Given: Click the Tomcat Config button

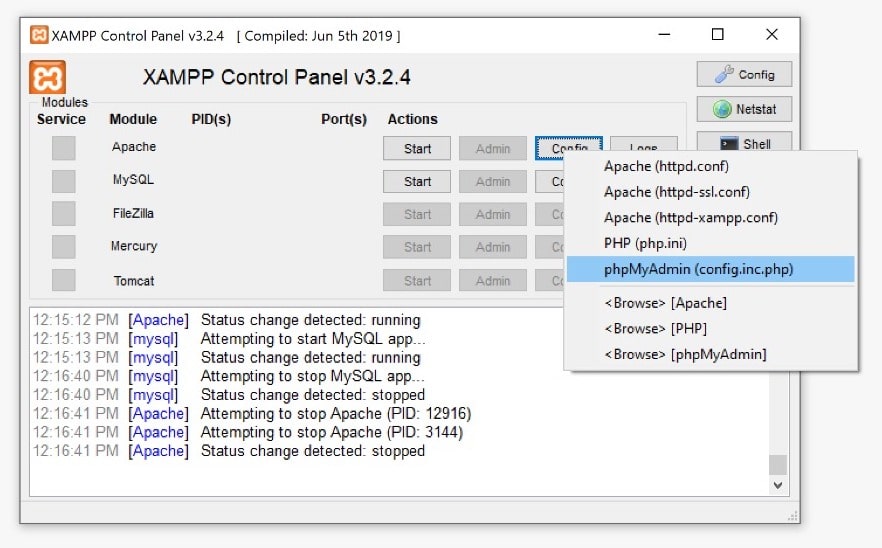Looking at the screenshot, I should [x=550, y=280].
